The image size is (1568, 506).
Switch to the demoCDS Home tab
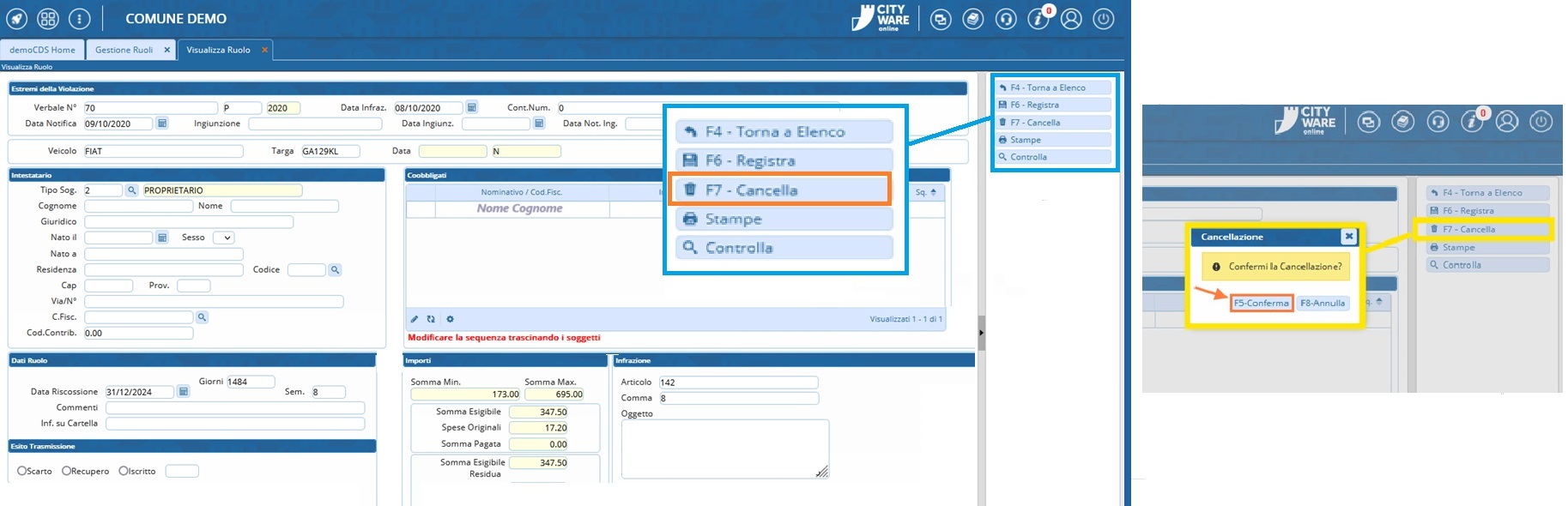(42, 50)
